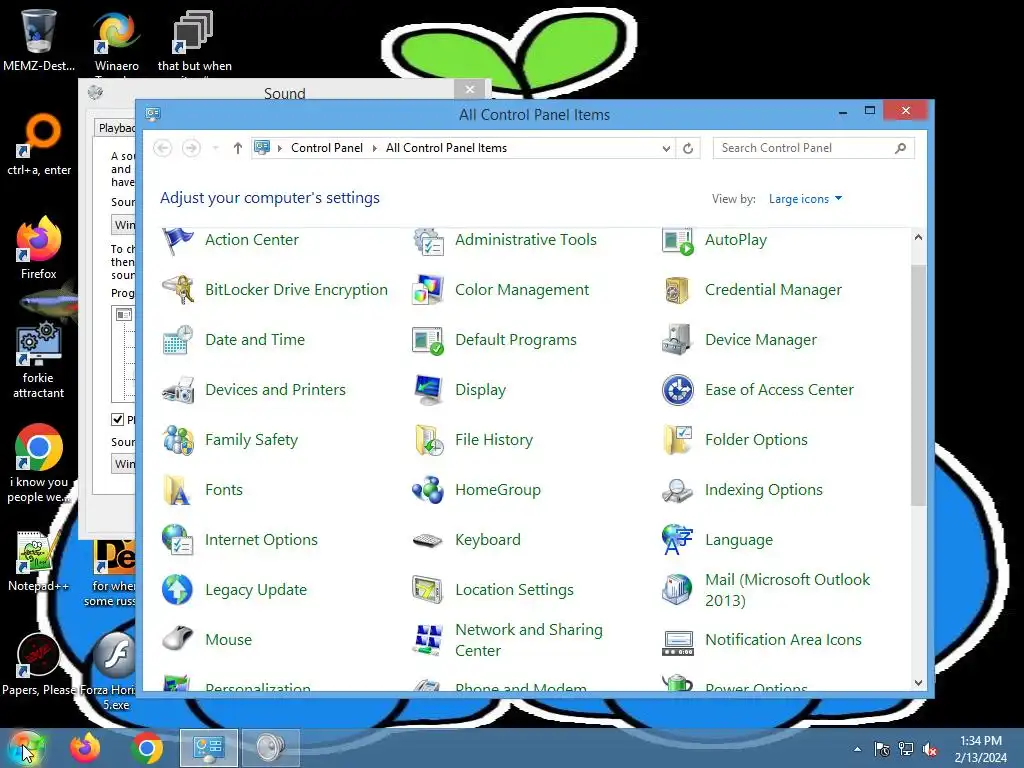Open the Legacy Update arrow icon
The image size is (1024, 768).
pyautogui.click(x=178, y=590)
